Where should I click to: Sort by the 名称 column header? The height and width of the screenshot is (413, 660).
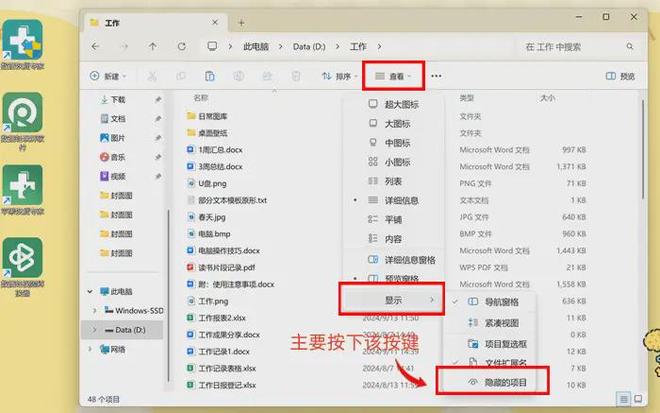(x=201, y=98)
